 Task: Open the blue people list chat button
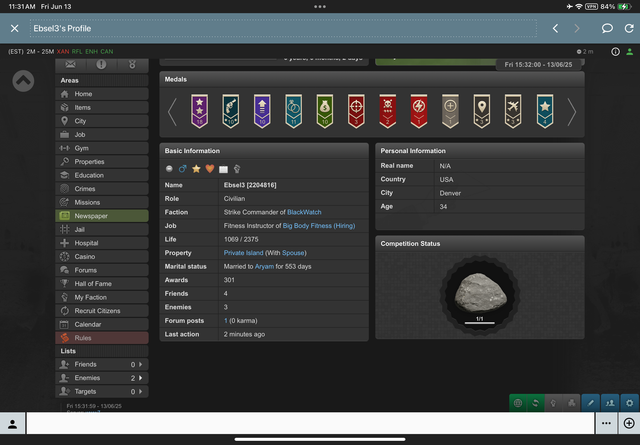[x=610, y=403]
